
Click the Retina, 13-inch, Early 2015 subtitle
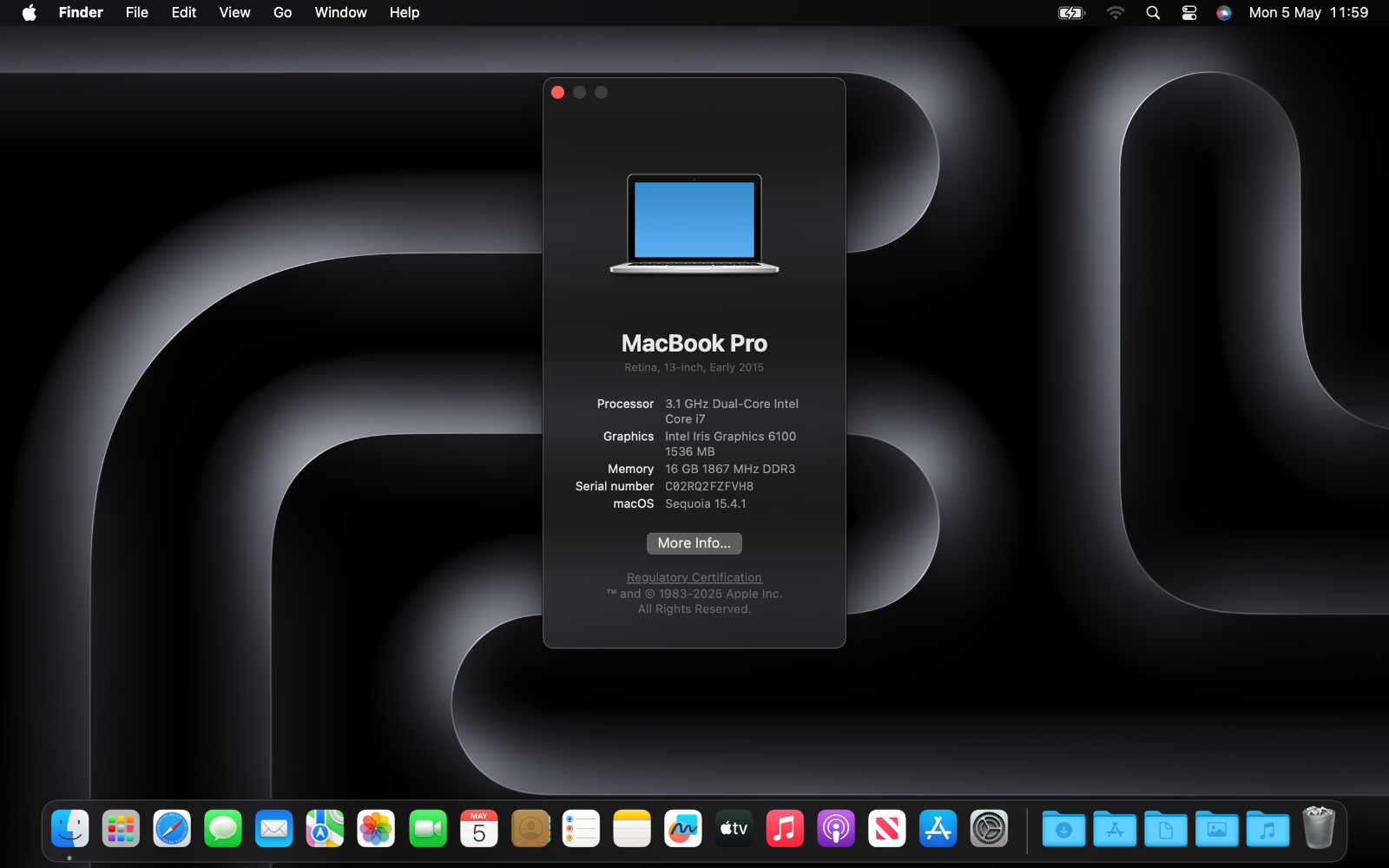tap(694, 367)
